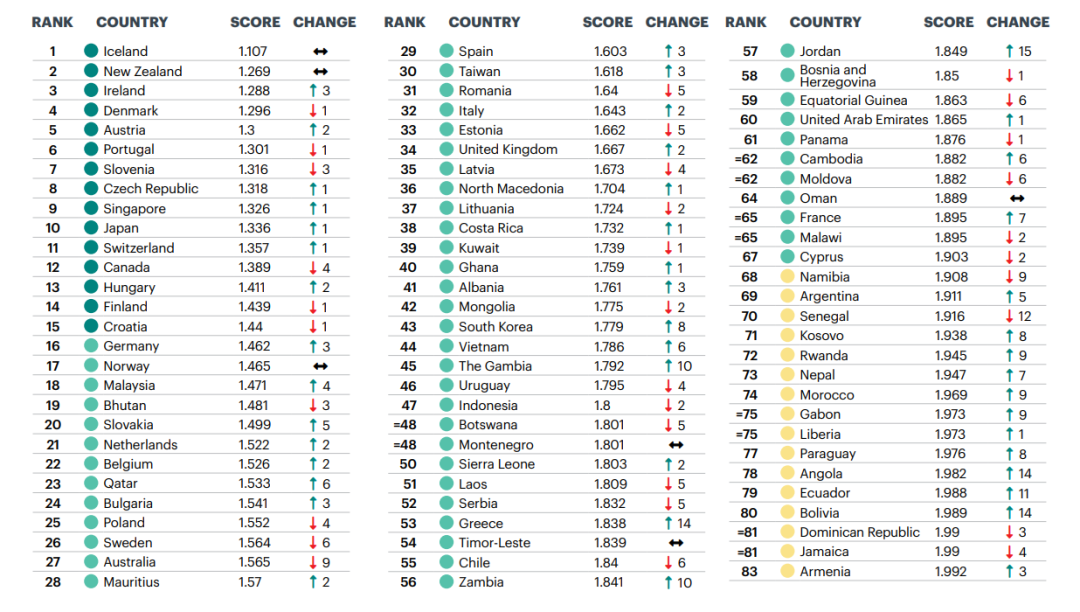1080x612 pixels.
Task: Click Botswana's rank =48
Action: [405, 425]
